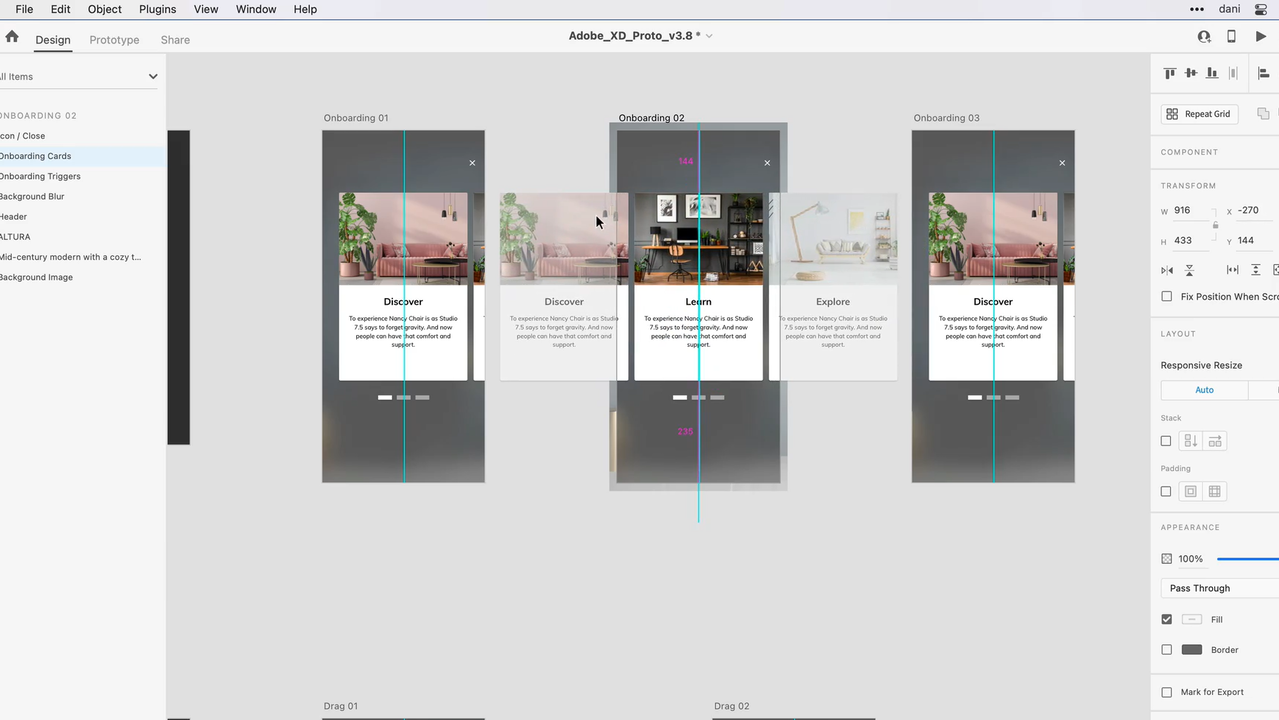1279x720 pixels.
Task: Select Auto responsive resize option
Action: [1204, 390]
